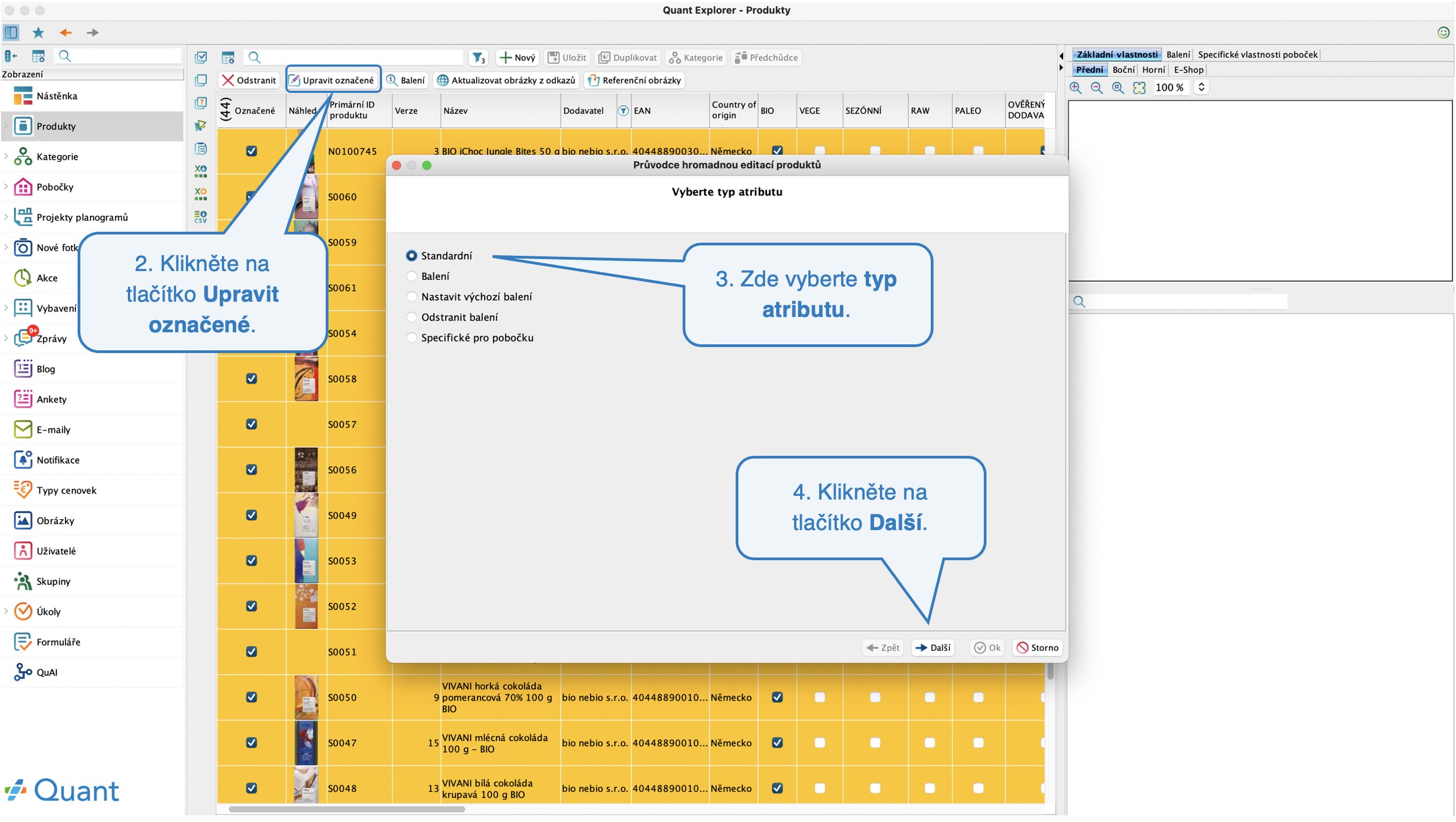
Task: Click the Odstranit button
Action: (x=249, y=80)
